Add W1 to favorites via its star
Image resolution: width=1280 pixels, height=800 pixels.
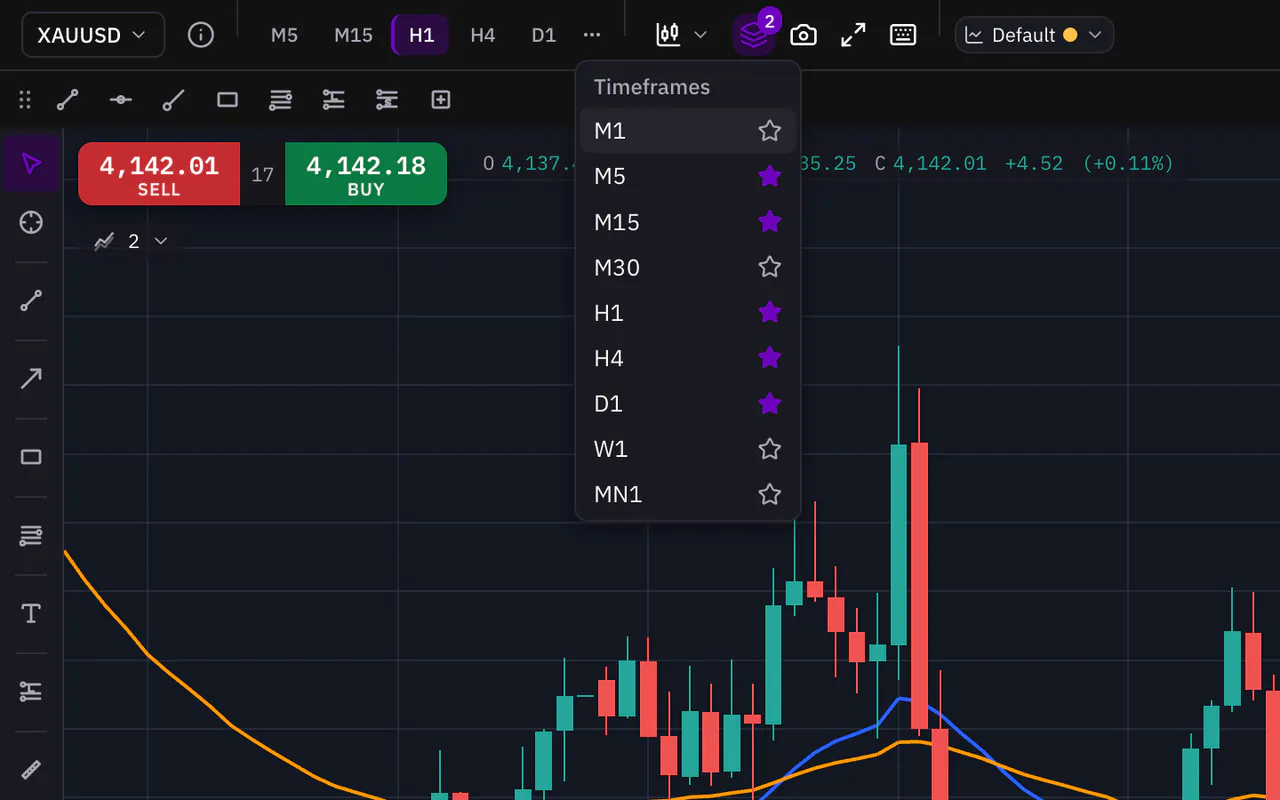pos(769,449)
